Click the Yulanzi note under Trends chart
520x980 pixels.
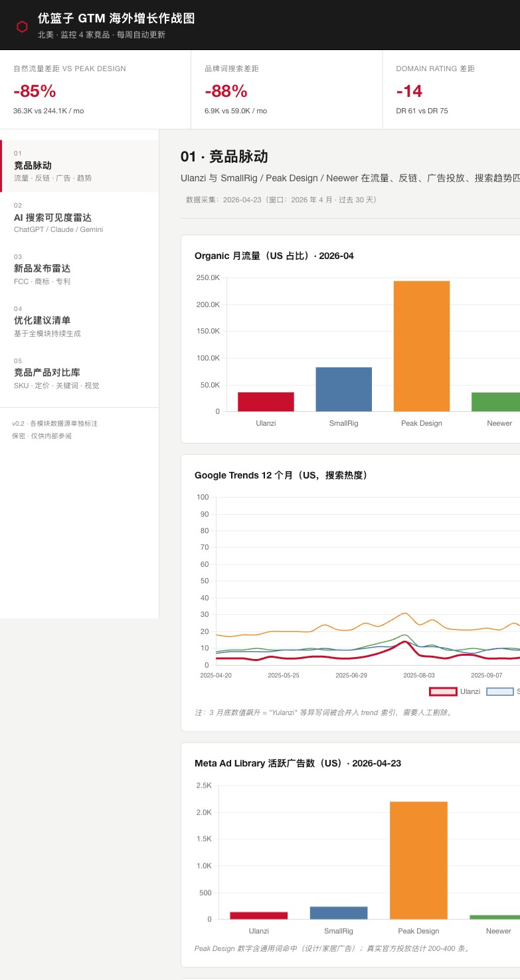pyautogui.click(x=323, y=712)
